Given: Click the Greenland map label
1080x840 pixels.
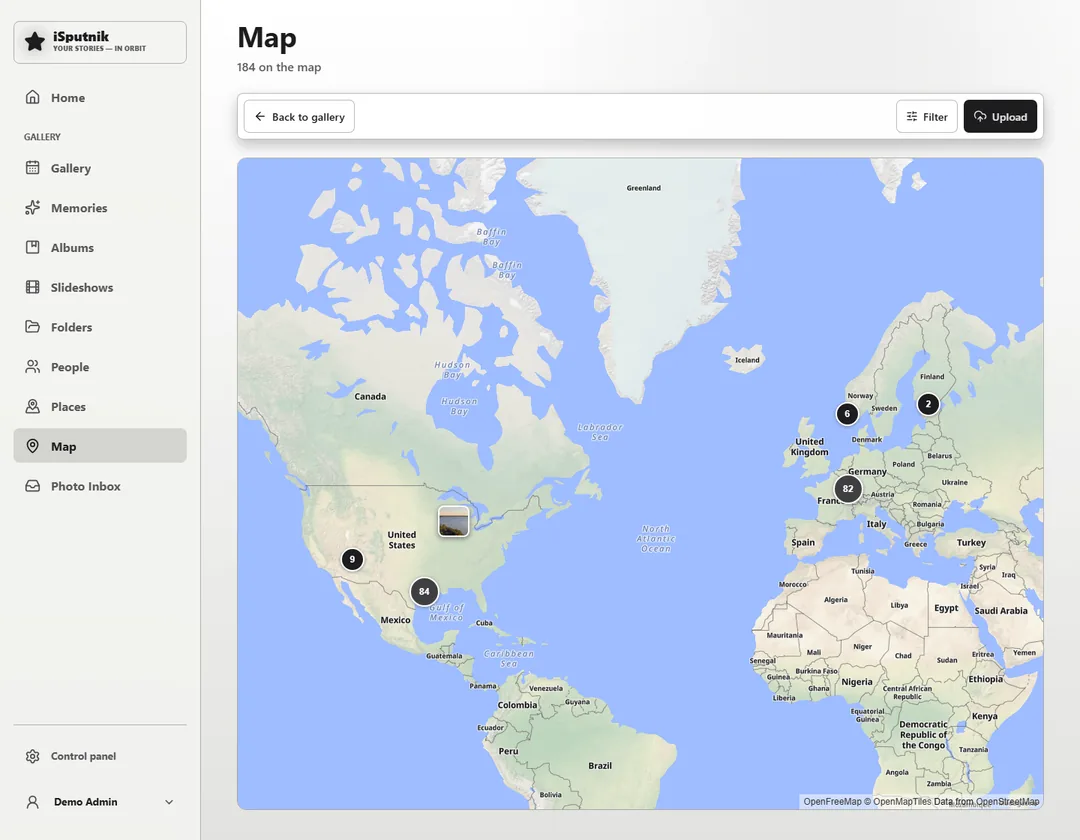Looking at the screenshot, I should click(x=643, y=188).
